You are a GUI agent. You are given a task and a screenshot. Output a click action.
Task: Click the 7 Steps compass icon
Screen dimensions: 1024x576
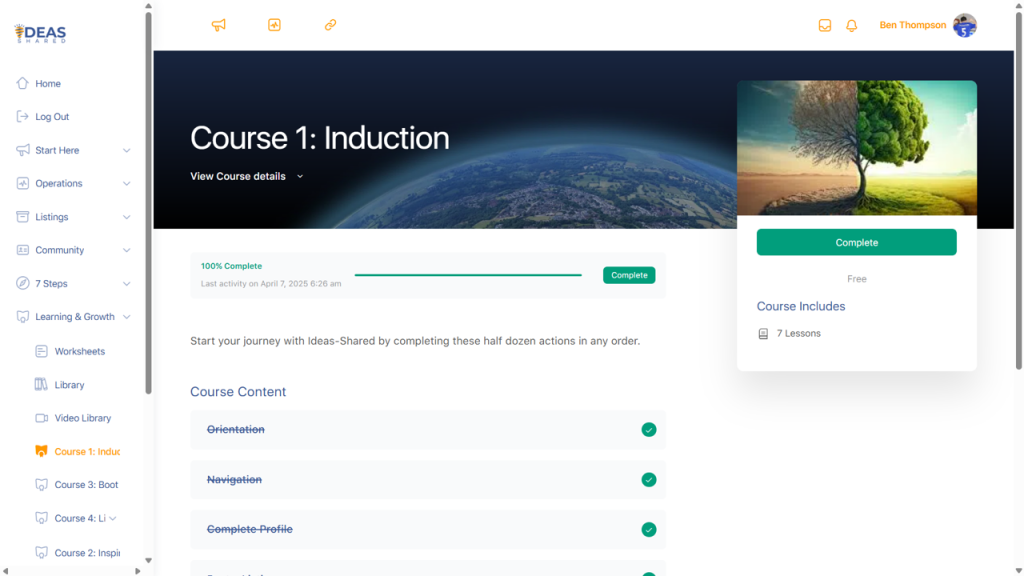(23, 283)
